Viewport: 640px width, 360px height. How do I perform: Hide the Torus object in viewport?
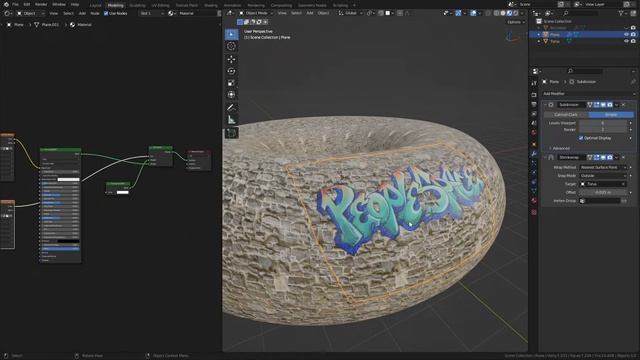(627, 41)
